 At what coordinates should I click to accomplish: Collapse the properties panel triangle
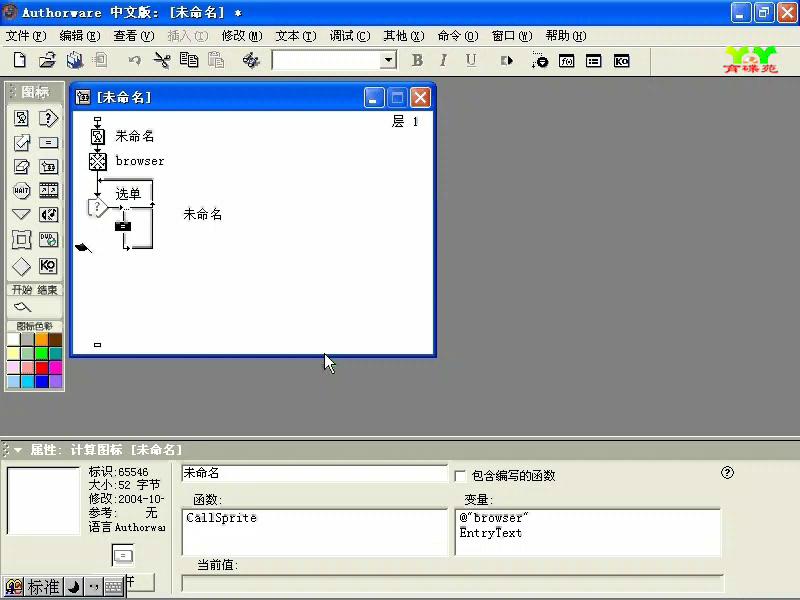coord(18,449)
